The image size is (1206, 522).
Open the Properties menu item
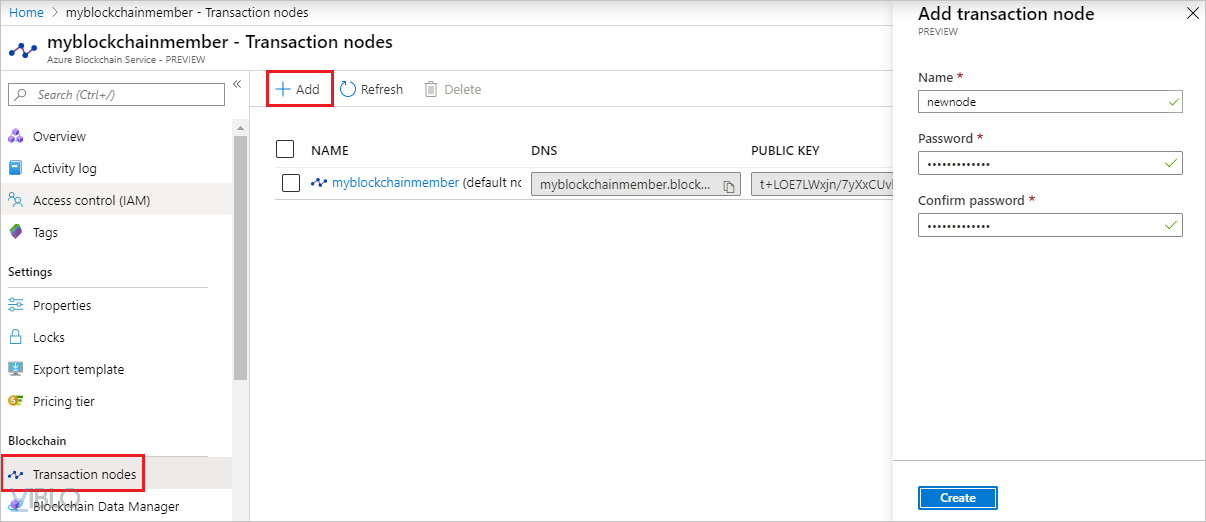tap(62, 306)
